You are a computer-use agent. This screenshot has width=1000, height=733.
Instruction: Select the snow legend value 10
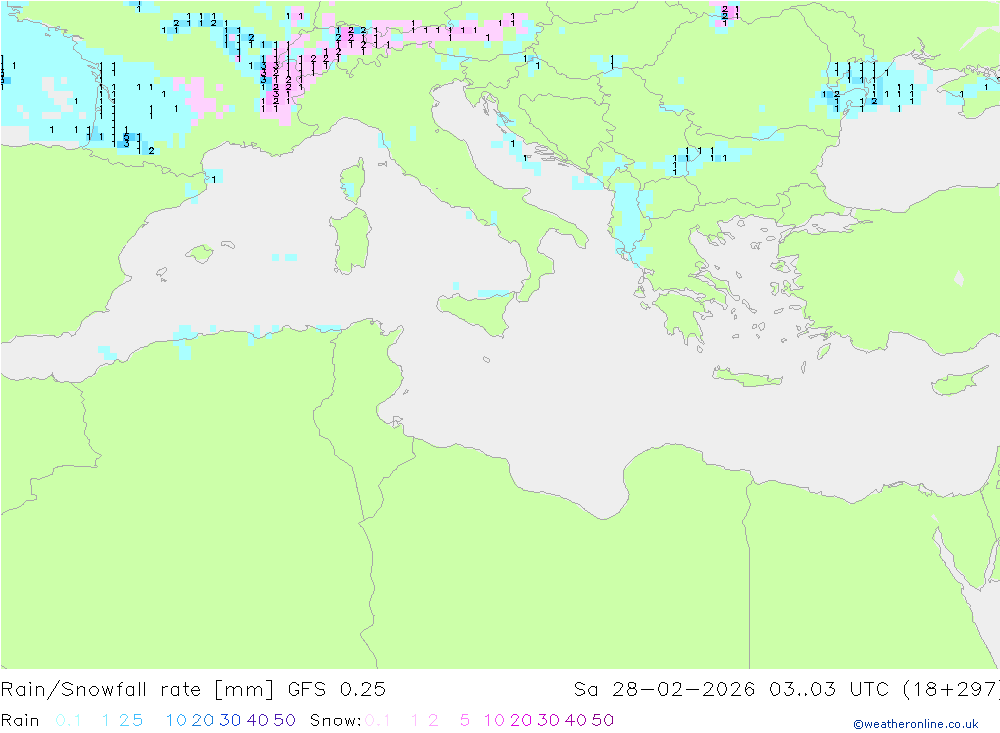pos(494,720)
